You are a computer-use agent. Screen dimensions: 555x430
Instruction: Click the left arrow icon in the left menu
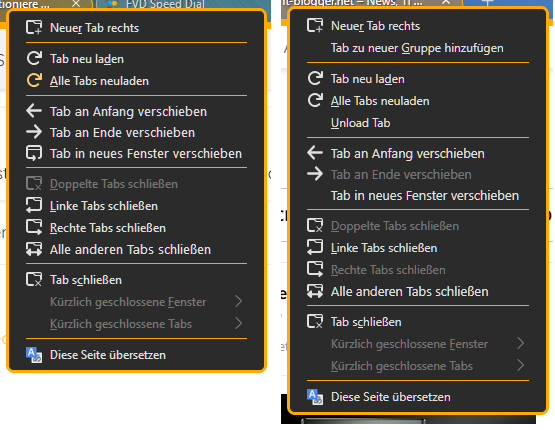click(34, 111)
